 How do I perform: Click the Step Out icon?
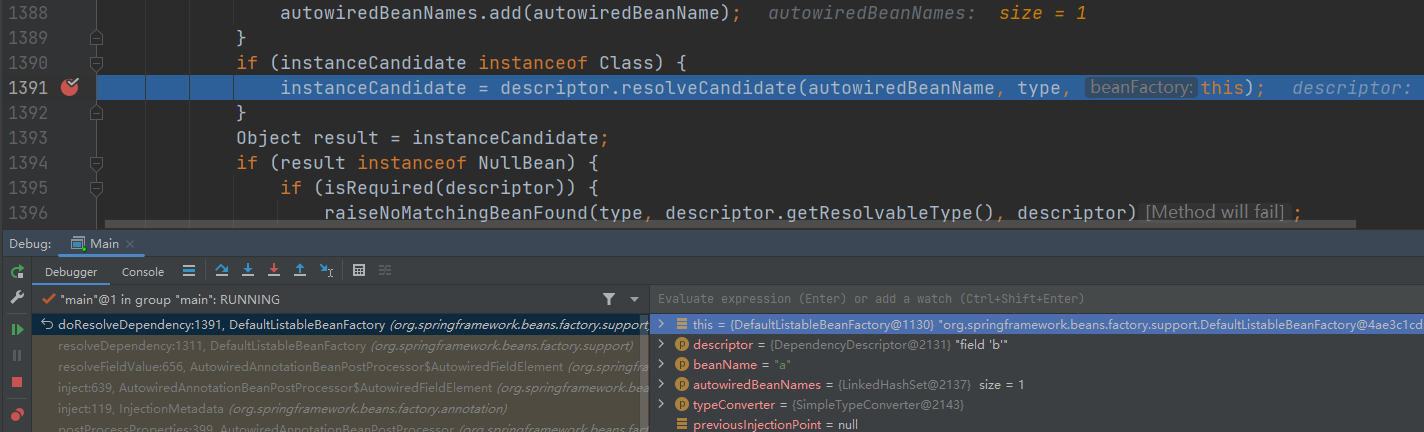(300, 271)
